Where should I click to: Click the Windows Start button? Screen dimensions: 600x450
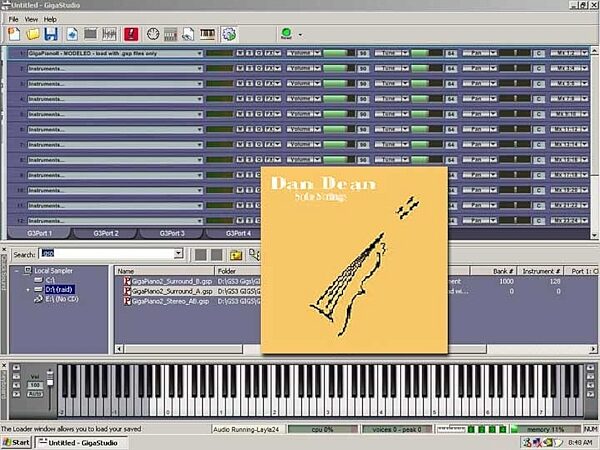(16, 443)
